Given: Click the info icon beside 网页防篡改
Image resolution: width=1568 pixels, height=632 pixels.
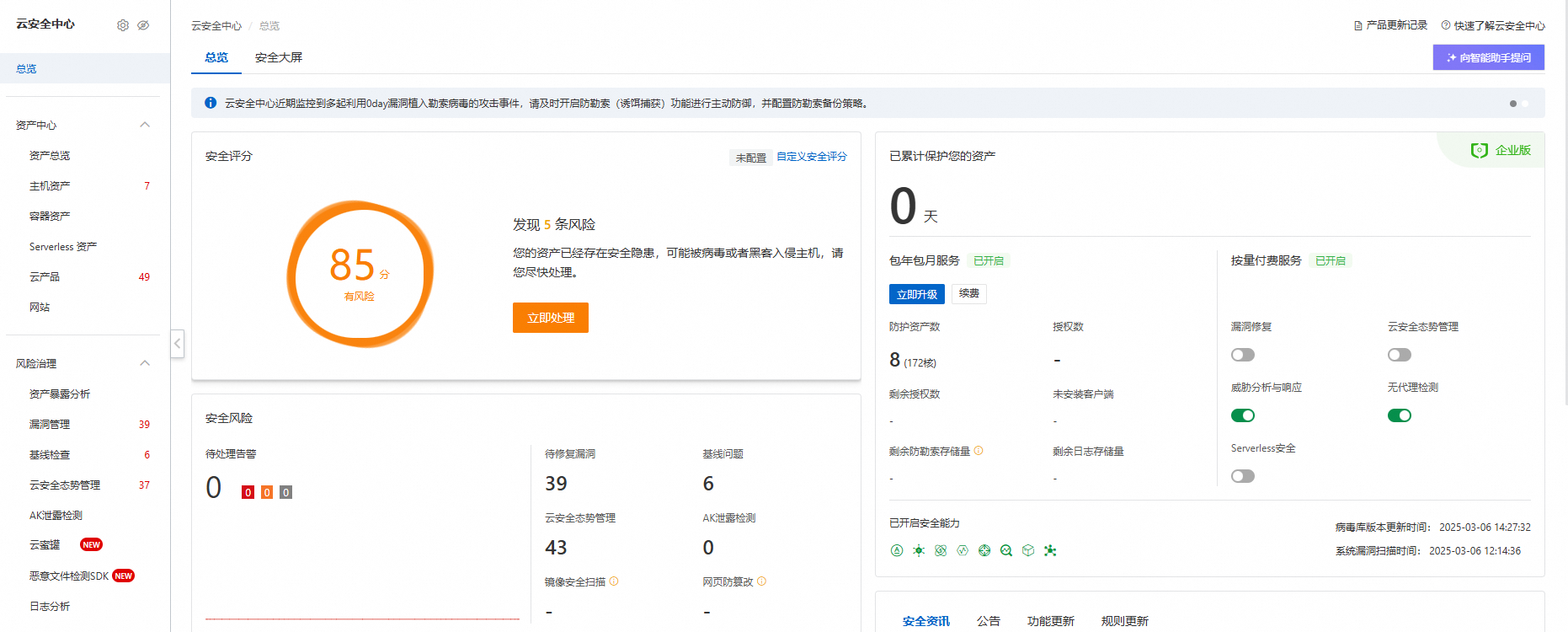Looking at the screenshot, I should [762, 581].
